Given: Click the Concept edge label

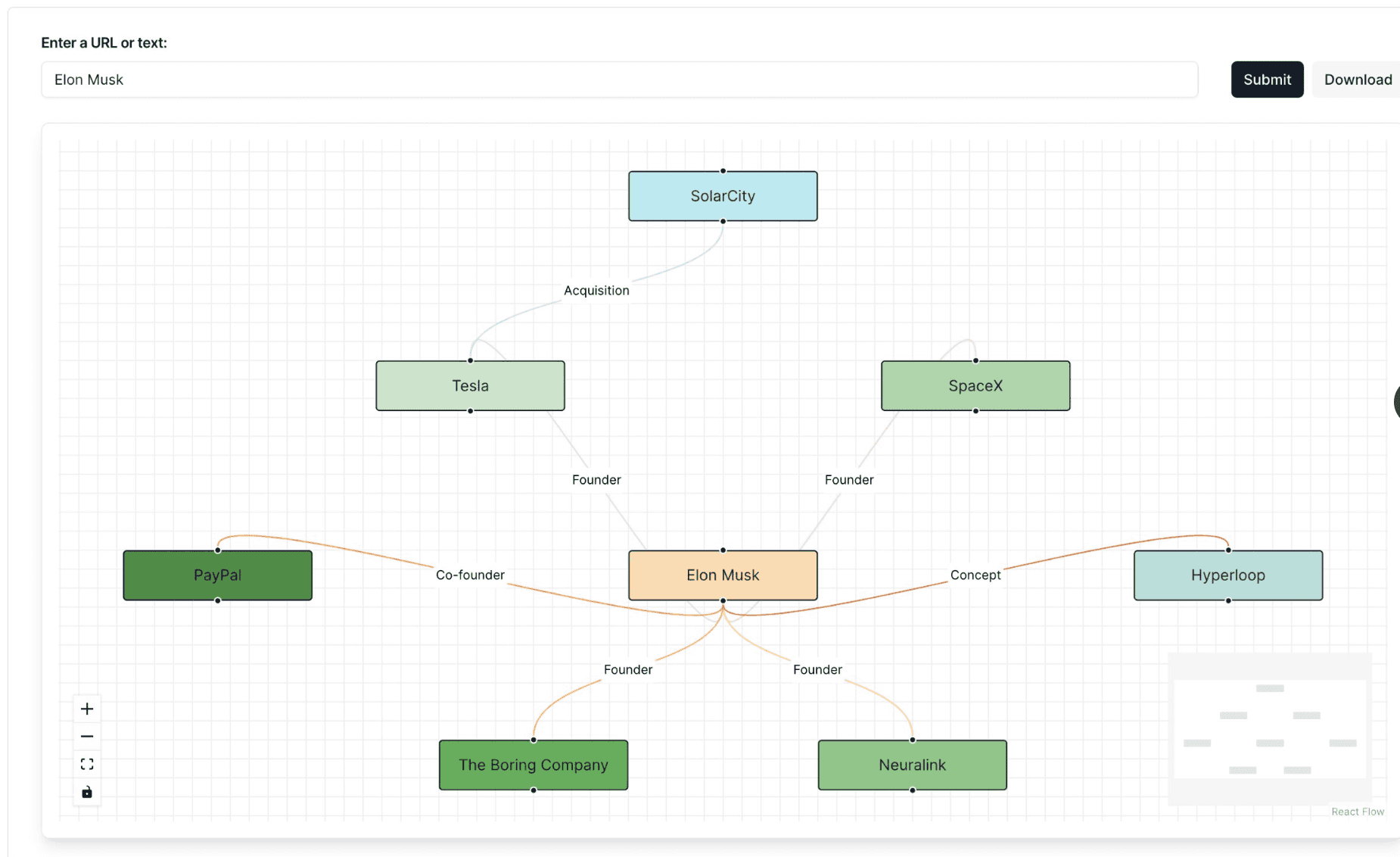Looking at the screenshot, I should click(x=975, y=575).
